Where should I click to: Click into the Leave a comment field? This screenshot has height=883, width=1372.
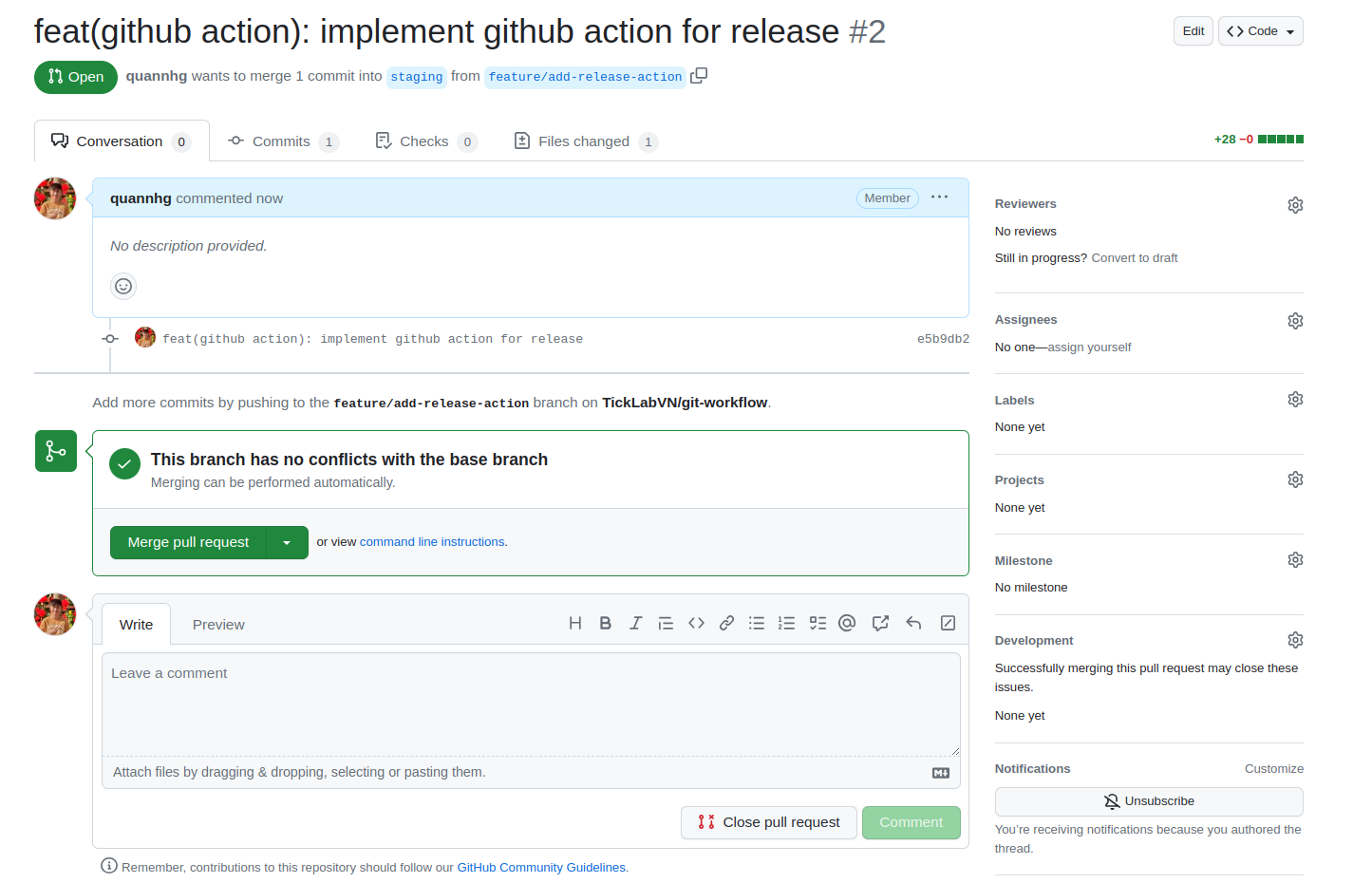click(531, 705)
